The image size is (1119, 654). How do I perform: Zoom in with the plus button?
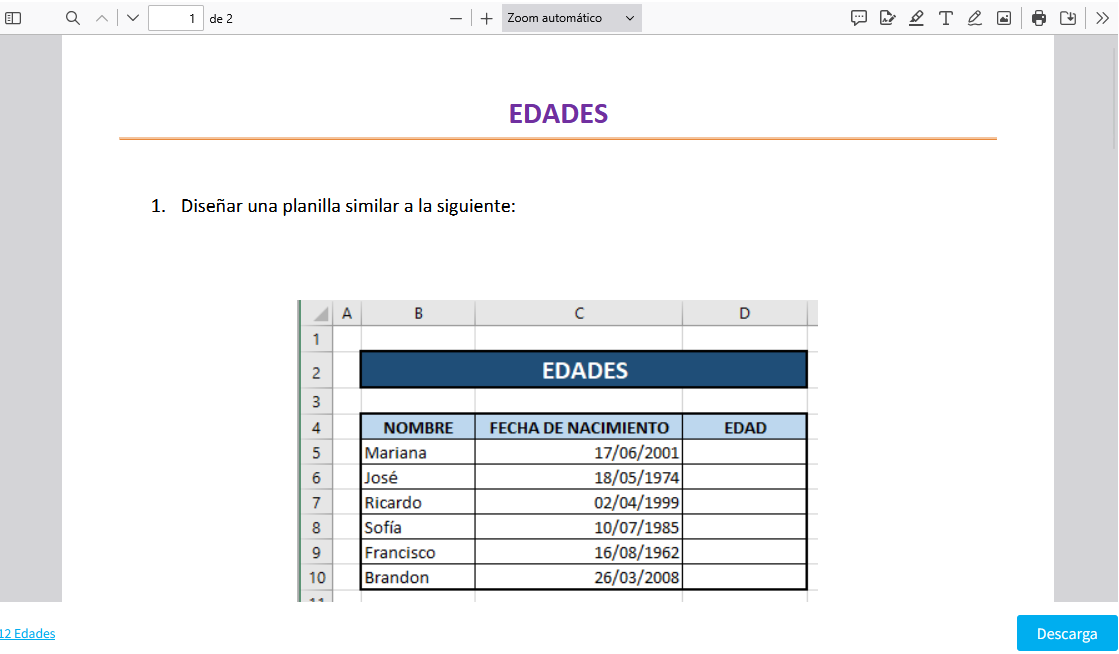486,18
